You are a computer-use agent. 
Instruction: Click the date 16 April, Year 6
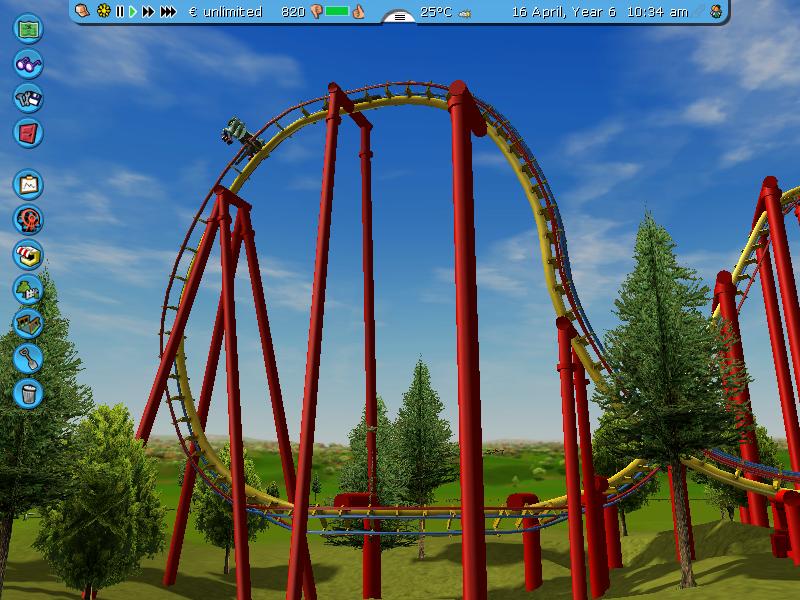564,12
